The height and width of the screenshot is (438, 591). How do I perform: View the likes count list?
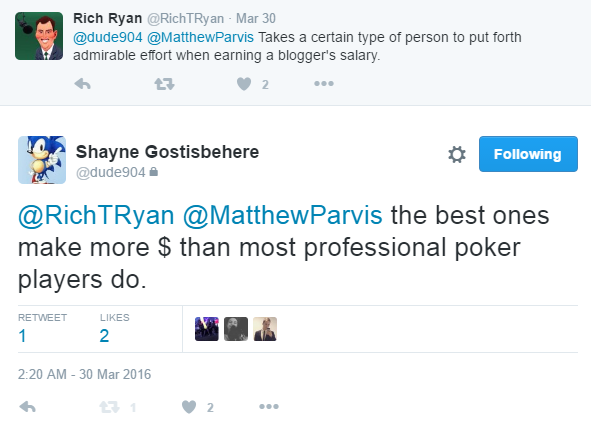[x=115, y=328]
